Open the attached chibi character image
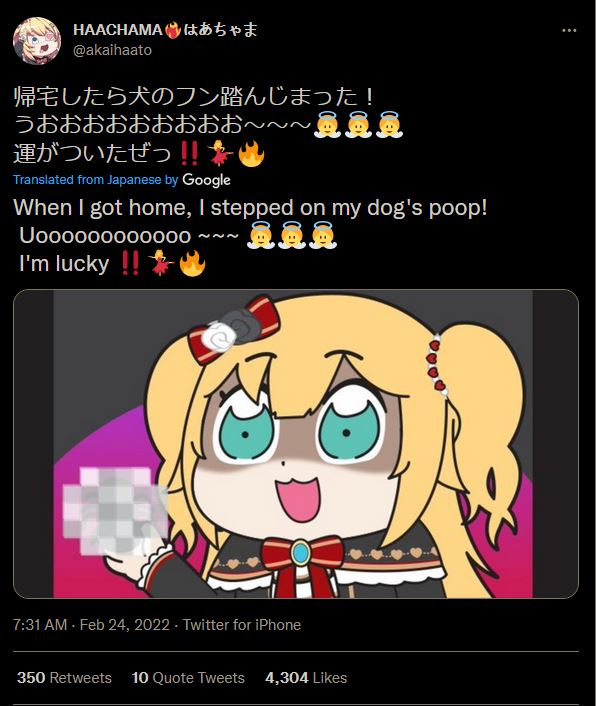 296,444
